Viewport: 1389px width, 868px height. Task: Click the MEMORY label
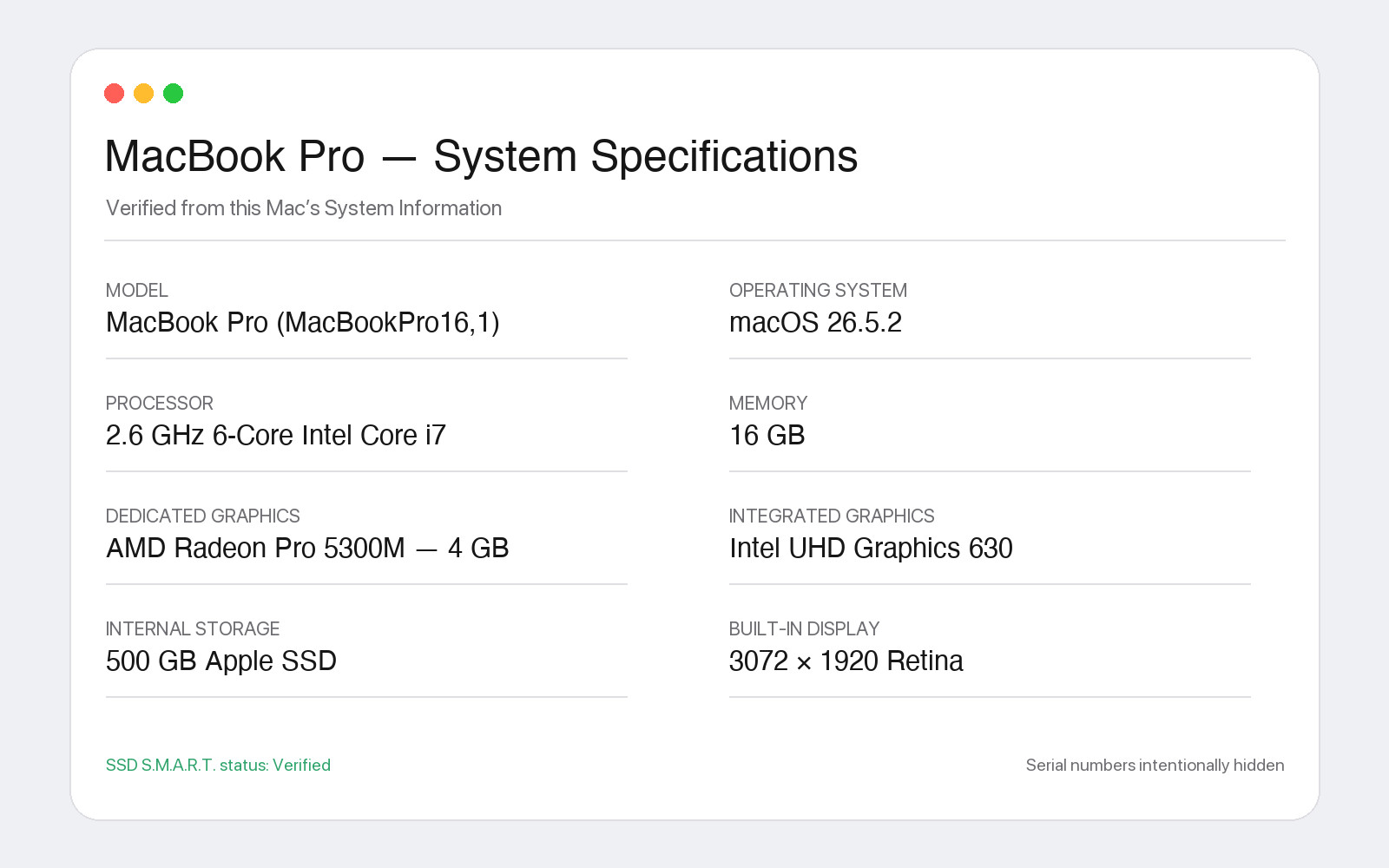[768, 403]
